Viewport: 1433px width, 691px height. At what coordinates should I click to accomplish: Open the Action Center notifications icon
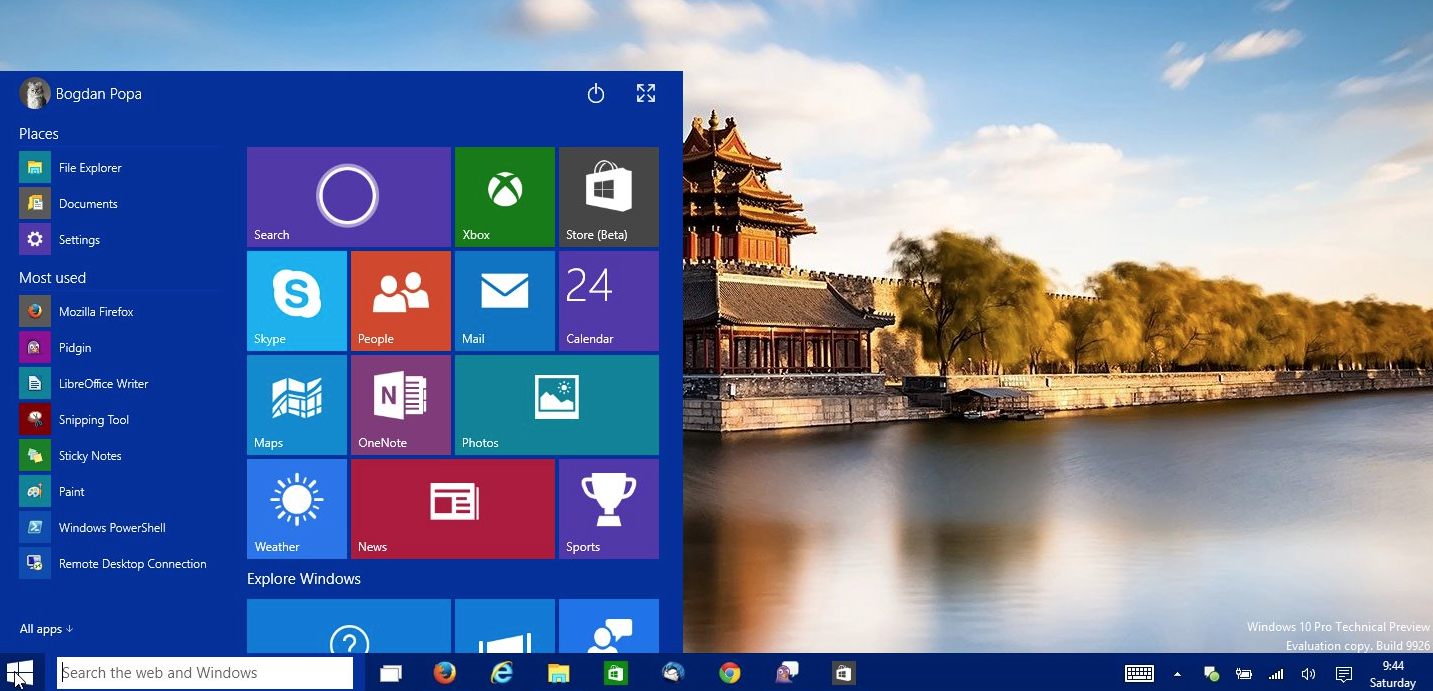click(1344, 674)
